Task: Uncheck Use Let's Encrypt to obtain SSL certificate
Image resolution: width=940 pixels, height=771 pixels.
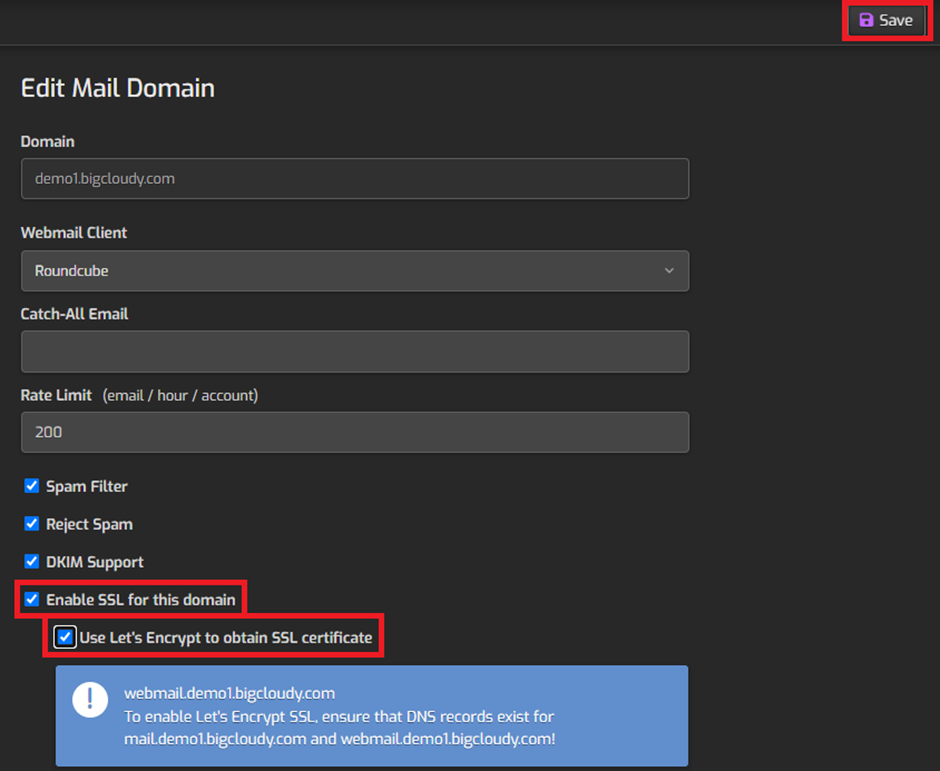Action: click(64, 636)
